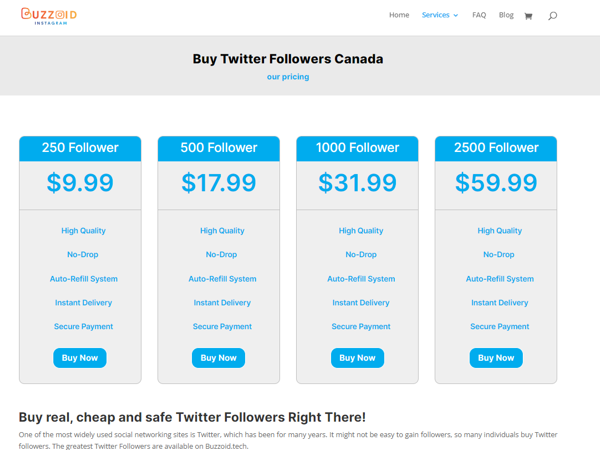Click the $31.99 price

[357, 183]
